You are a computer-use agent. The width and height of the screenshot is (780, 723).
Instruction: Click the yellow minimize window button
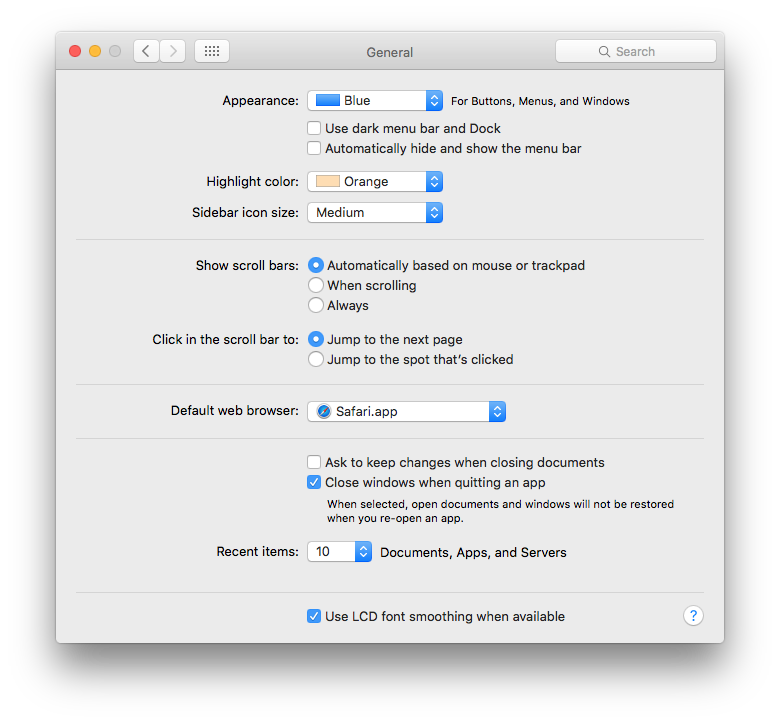pyautogui.click(x=95, y=51)
